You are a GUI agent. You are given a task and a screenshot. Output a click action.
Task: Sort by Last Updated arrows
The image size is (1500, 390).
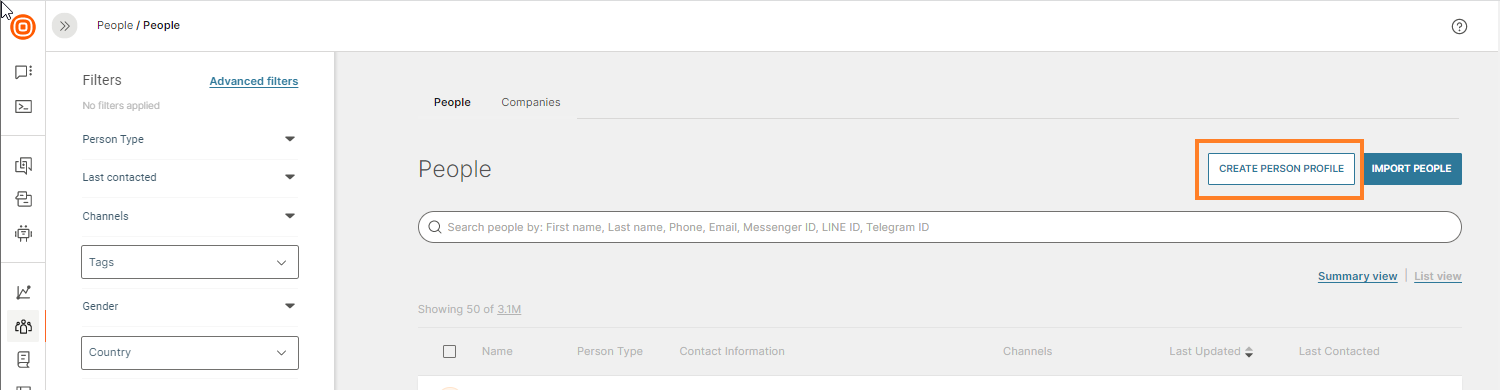(x=1248, y=352)
